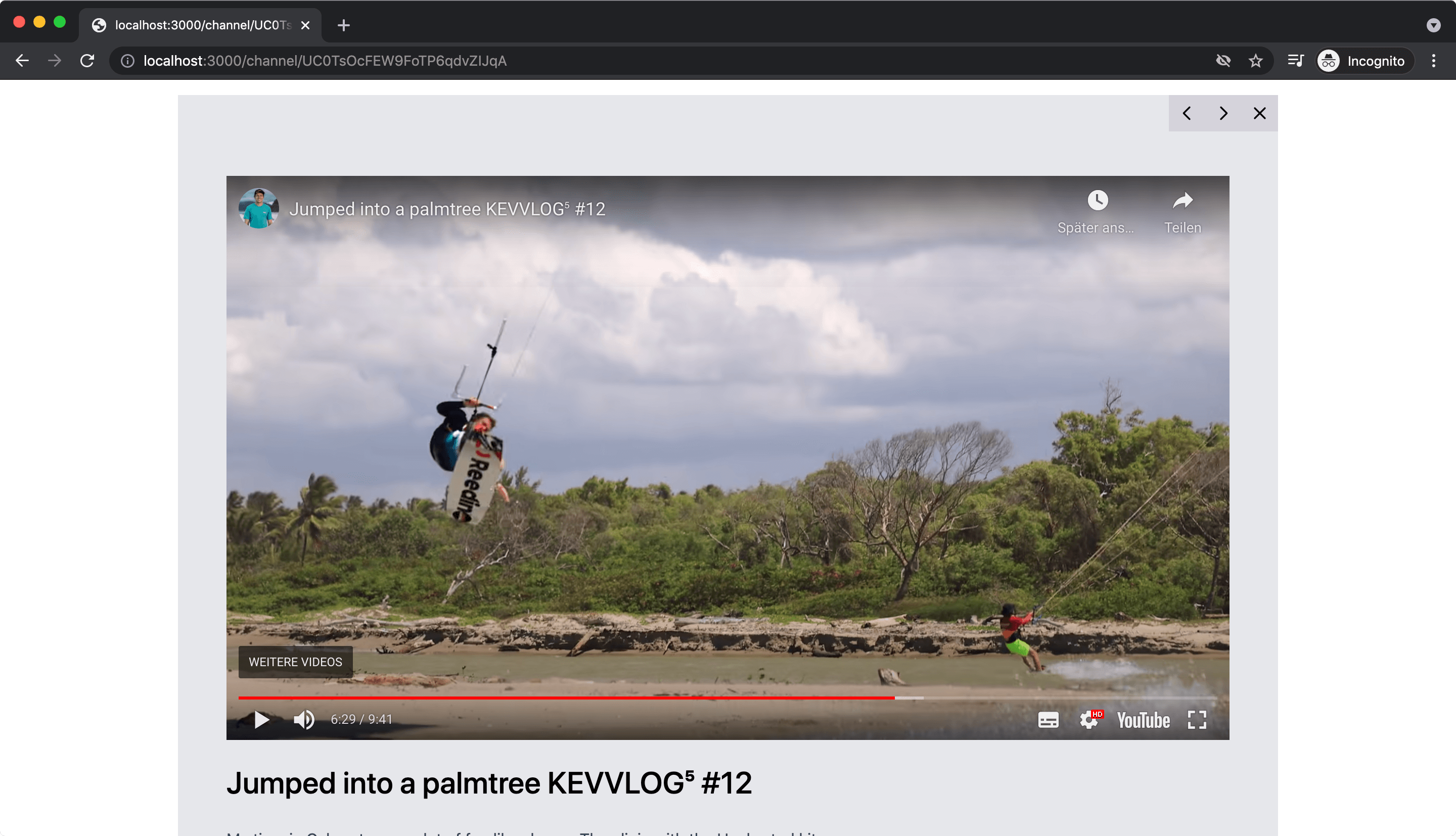Viewport: 1456px width, 836px height.
Task: Bookmark this page with star icon
Action: click(1256, 61)
